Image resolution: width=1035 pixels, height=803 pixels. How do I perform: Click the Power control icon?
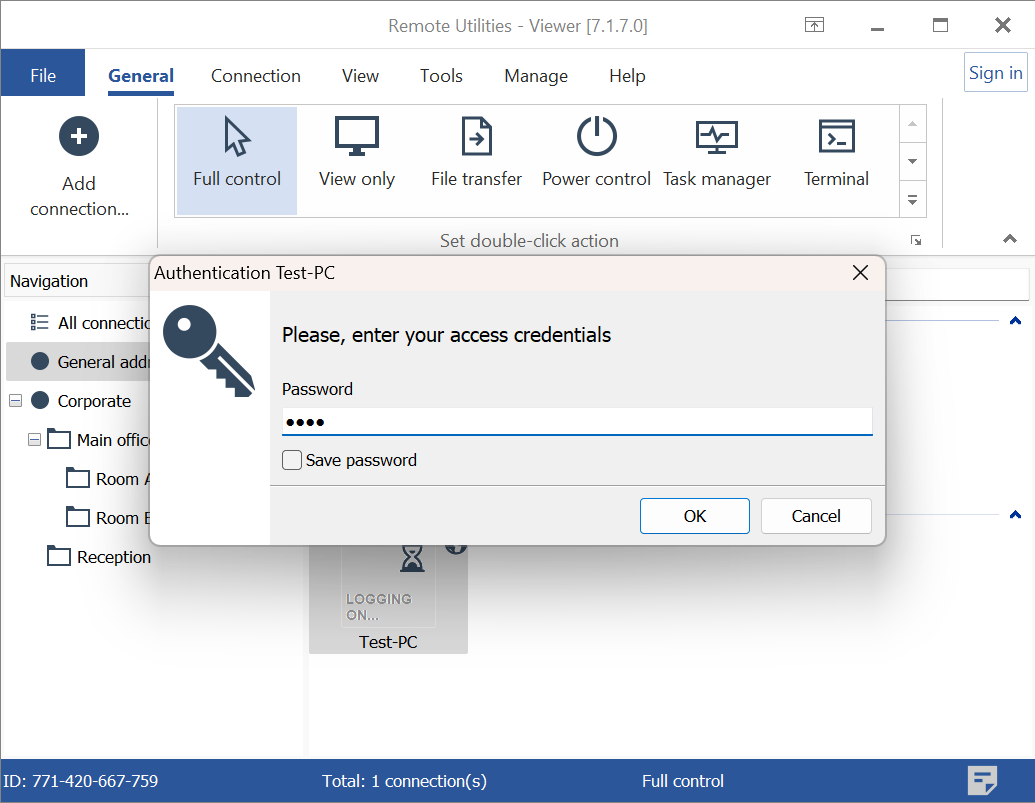point(597,138)
